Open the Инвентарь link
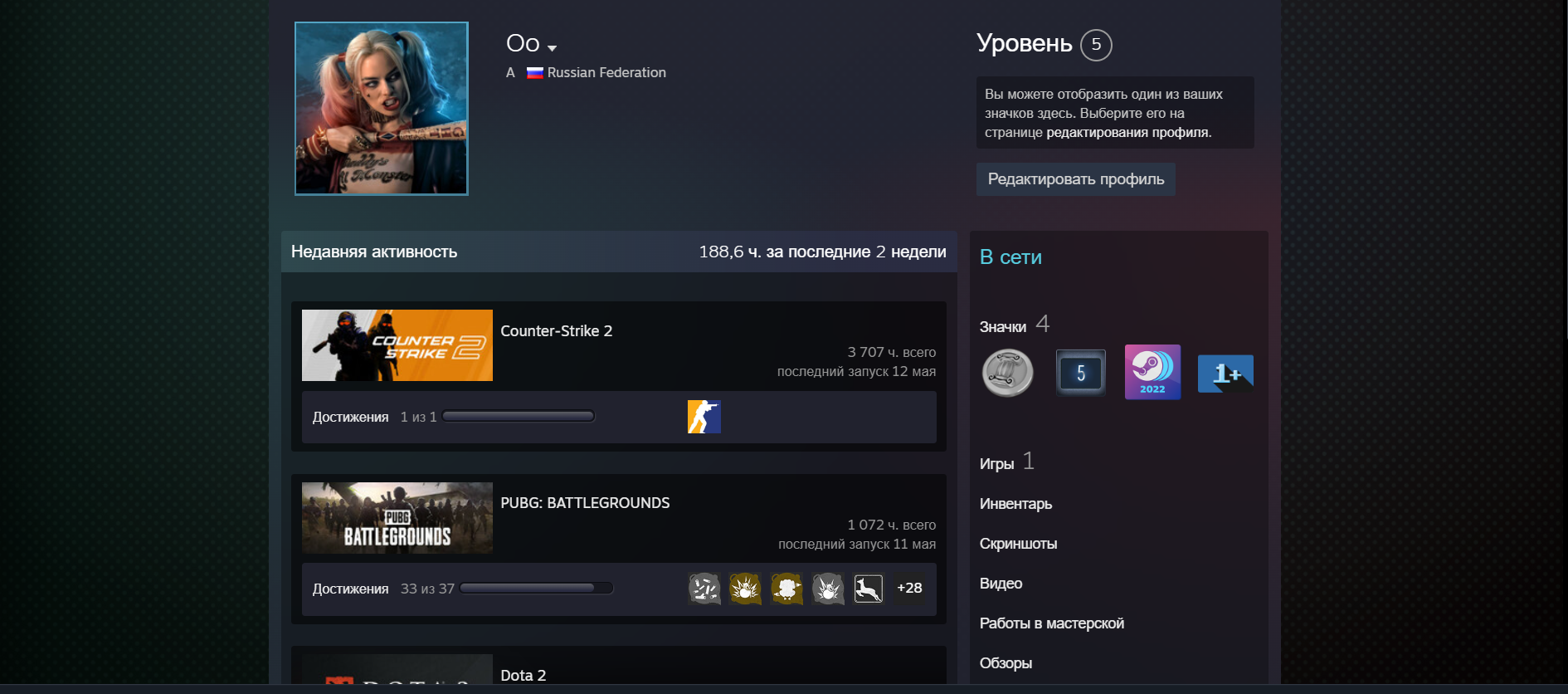 coord(1015,504)
